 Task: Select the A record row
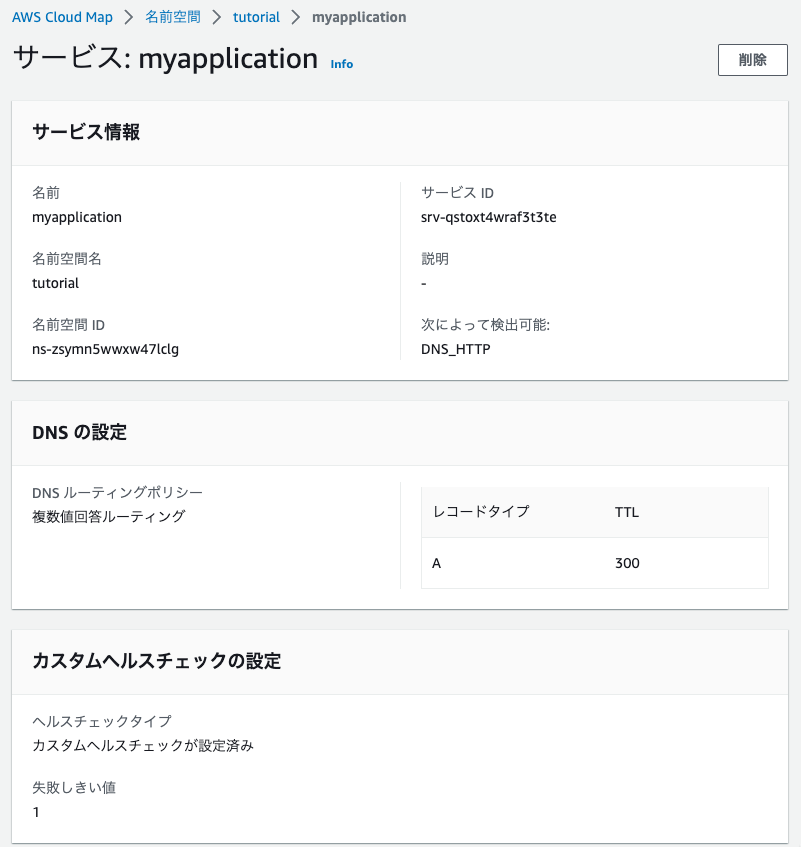pyautogui.click(x=595, y=563)
